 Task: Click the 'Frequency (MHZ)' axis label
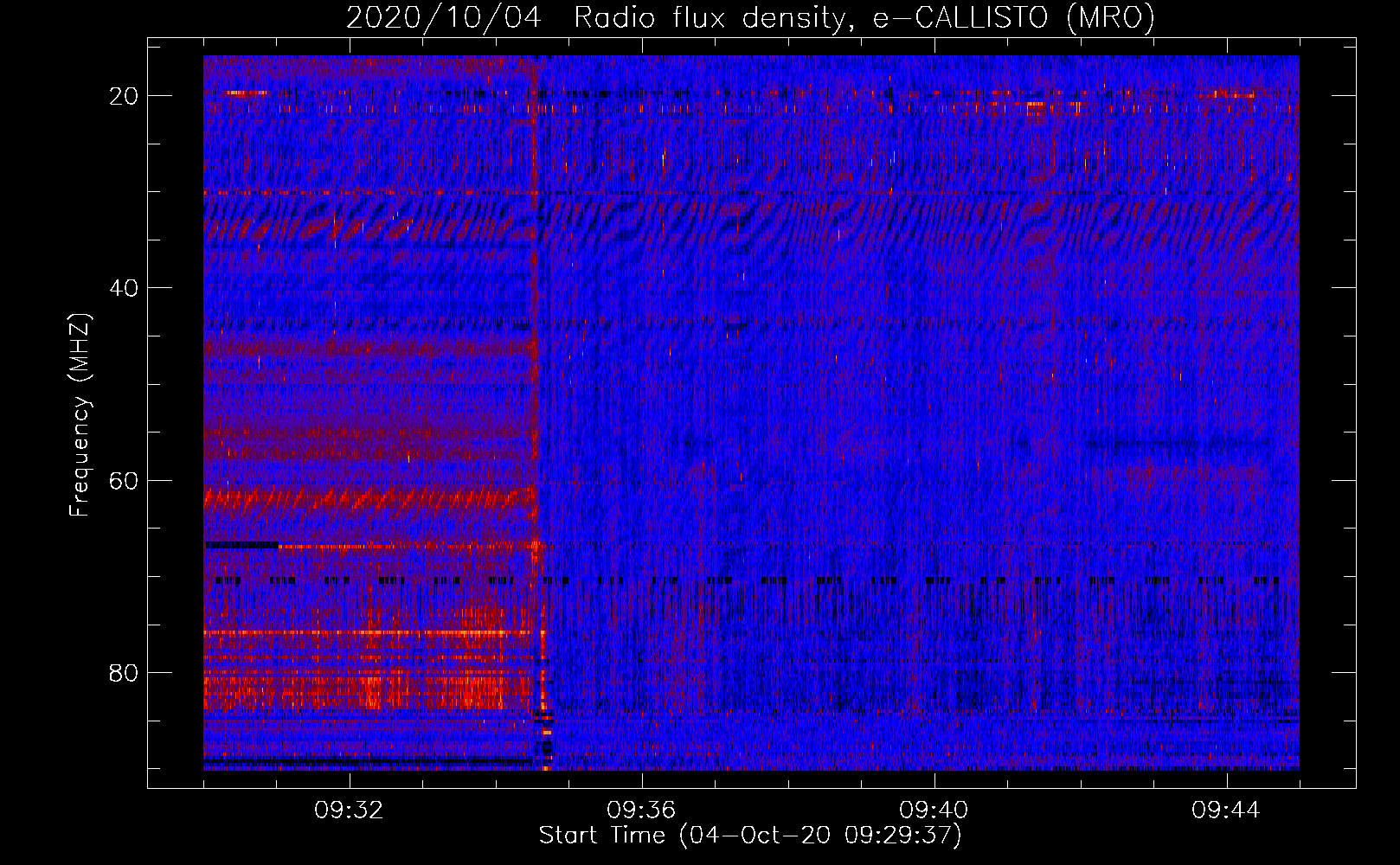point(79,415)
